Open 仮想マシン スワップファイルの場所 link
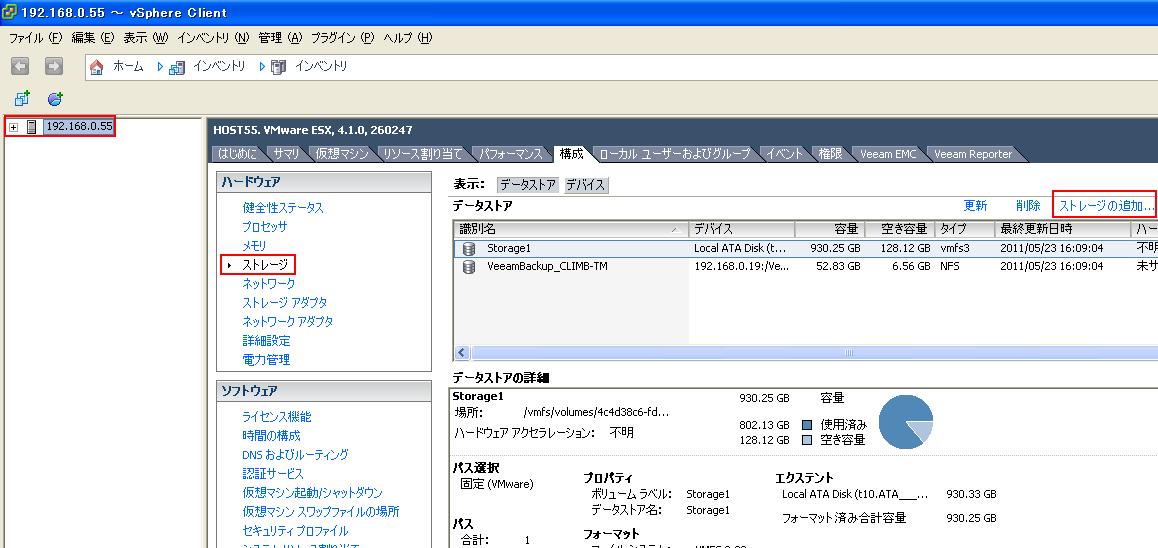Image resolution: width=1158 pixels, height=548 pixels. pyautogui.click(x=321, y=512)
